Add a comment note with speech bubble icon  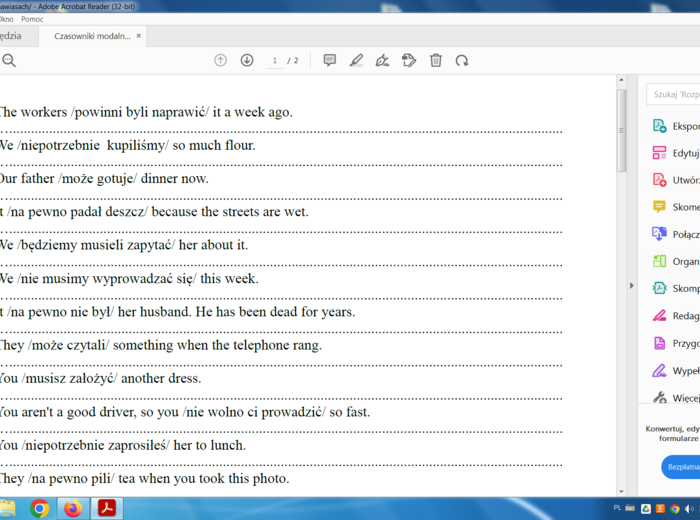coord(329,61)
